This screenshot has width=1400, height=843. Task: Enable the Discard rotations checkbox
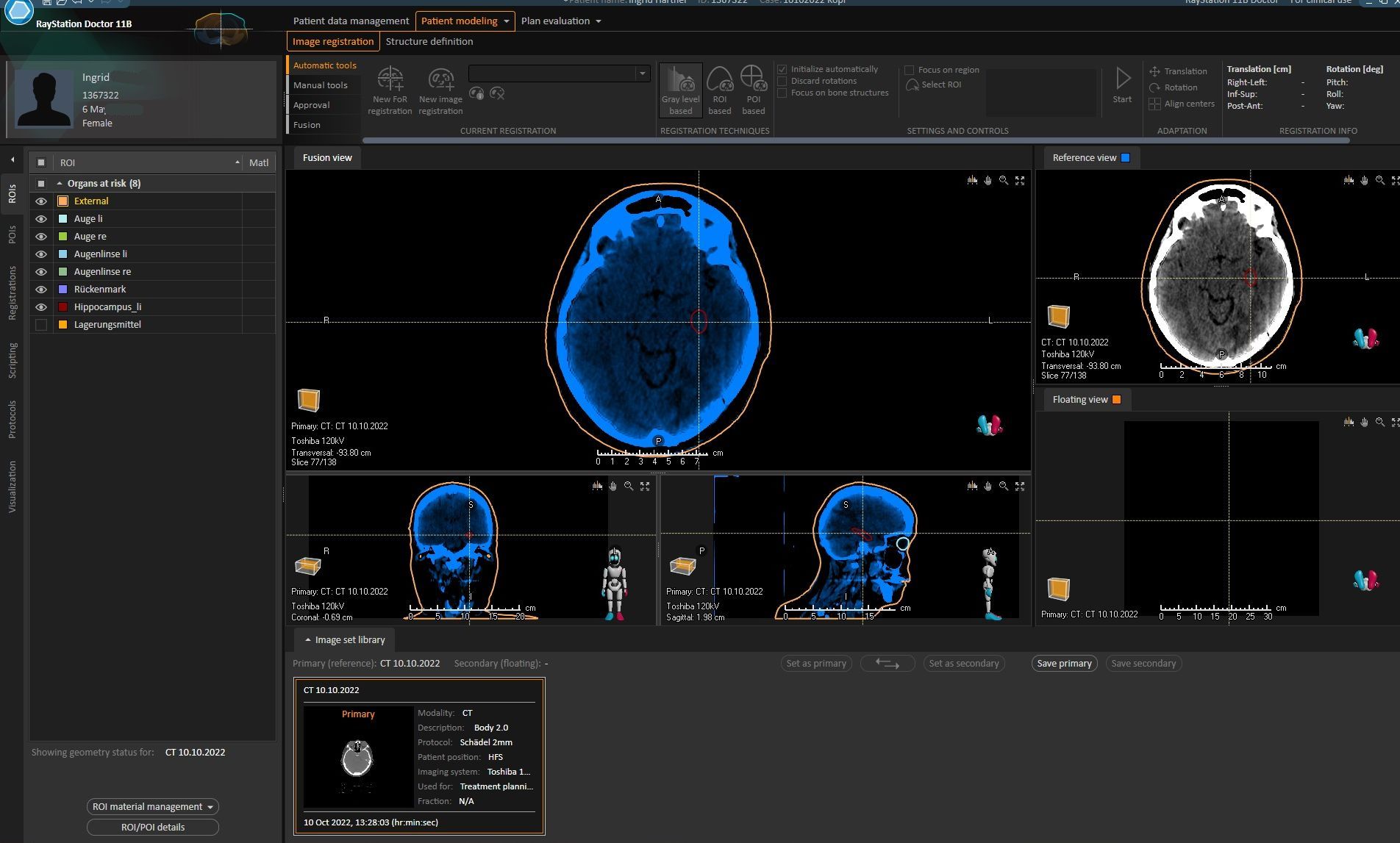point(782,81)
